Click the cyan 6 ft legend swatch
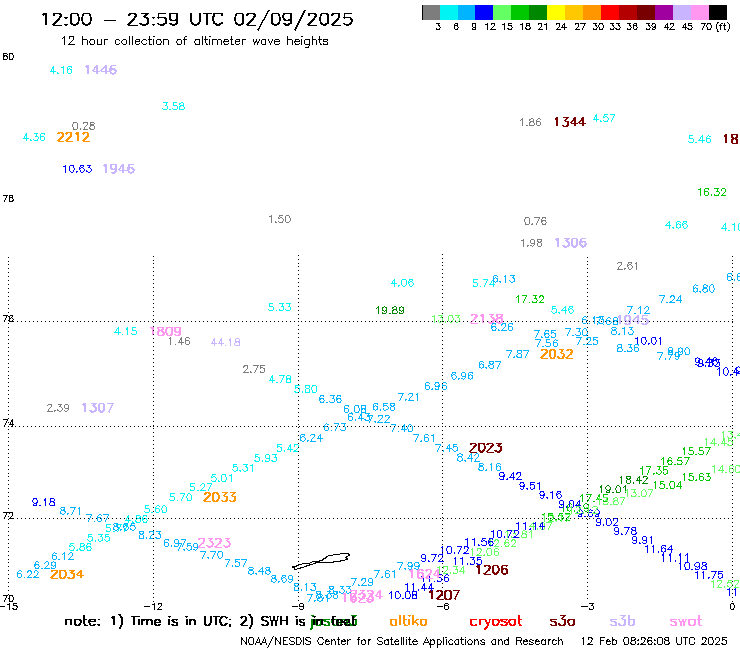The image size is (740, 650). coord(449,12)
